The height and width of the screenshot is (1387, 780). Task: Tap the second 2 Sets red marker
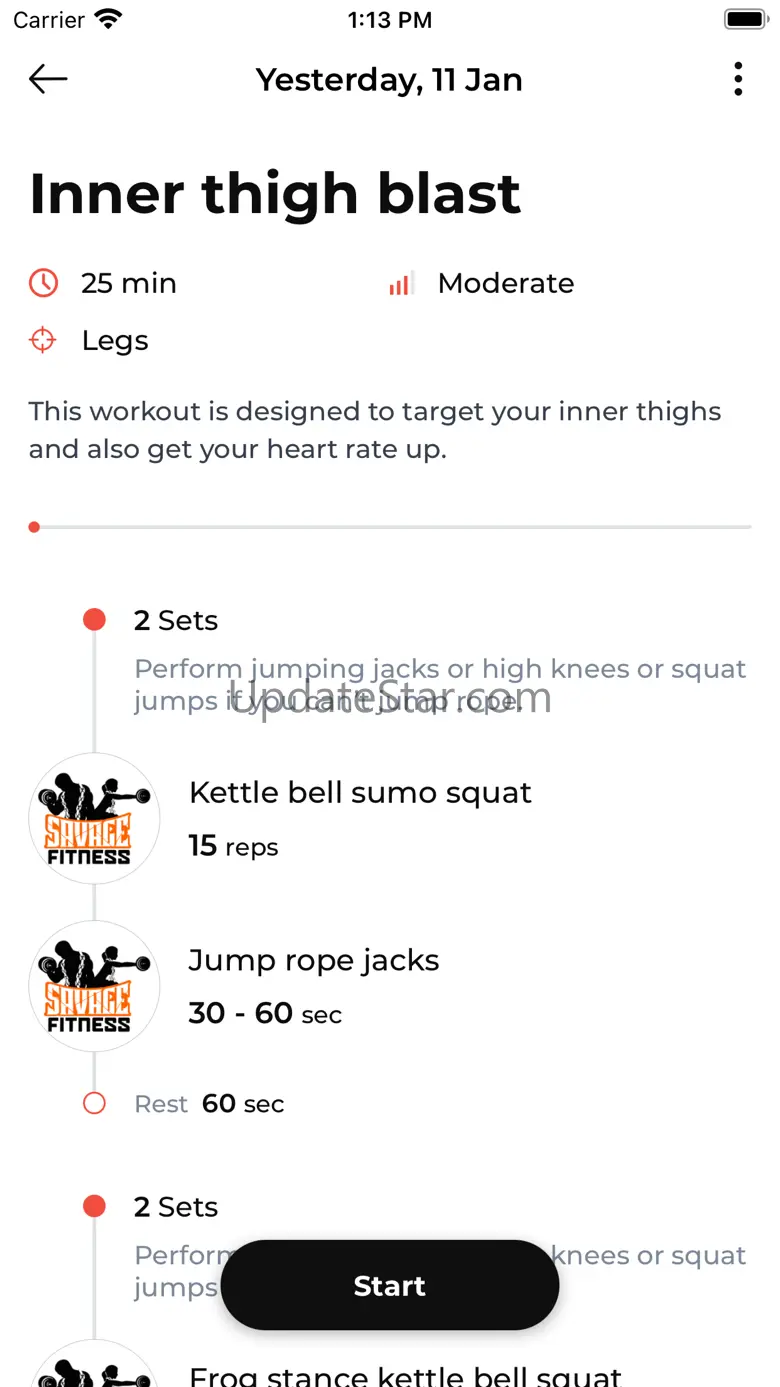coord(94,1206)
